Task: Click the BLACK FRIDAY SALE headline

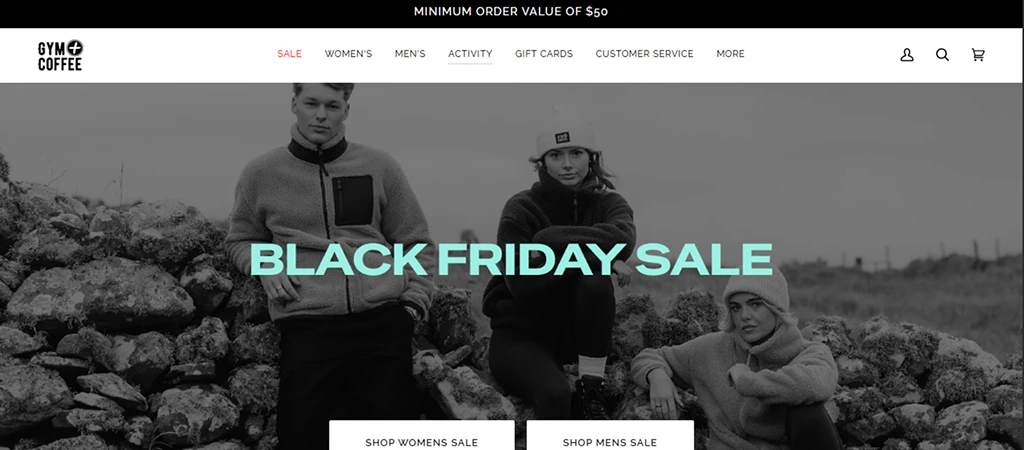Action: click(x=511, y=259)
